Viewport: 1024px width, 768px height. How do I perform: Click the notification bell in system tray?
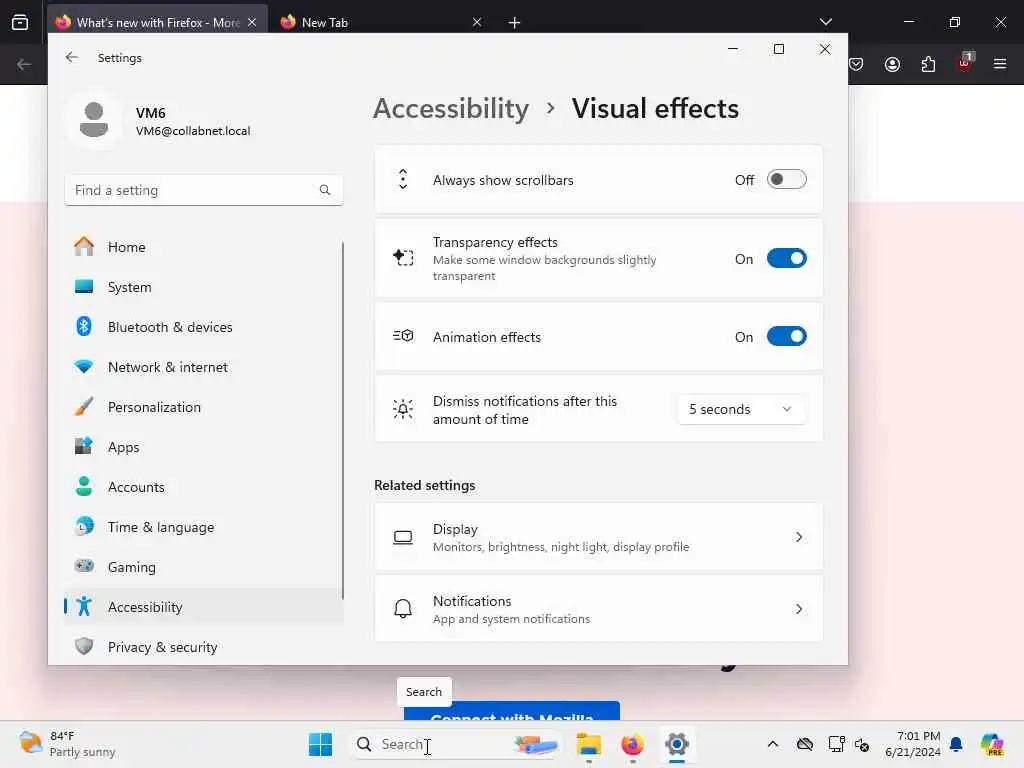point(956,744)
